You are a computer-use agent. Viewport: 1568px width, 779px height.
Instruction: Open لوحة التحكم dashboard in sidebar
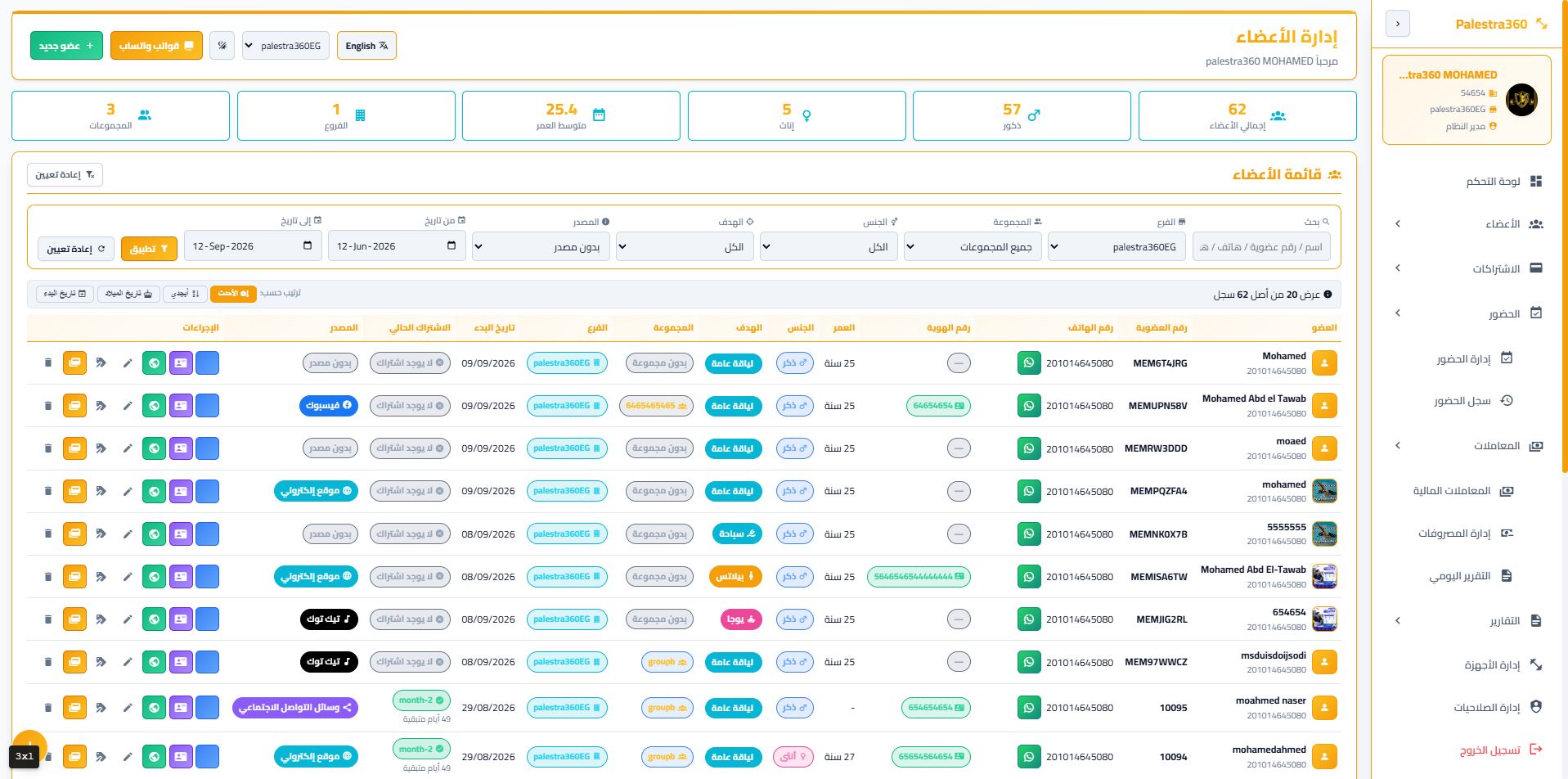click(1503, 181)
